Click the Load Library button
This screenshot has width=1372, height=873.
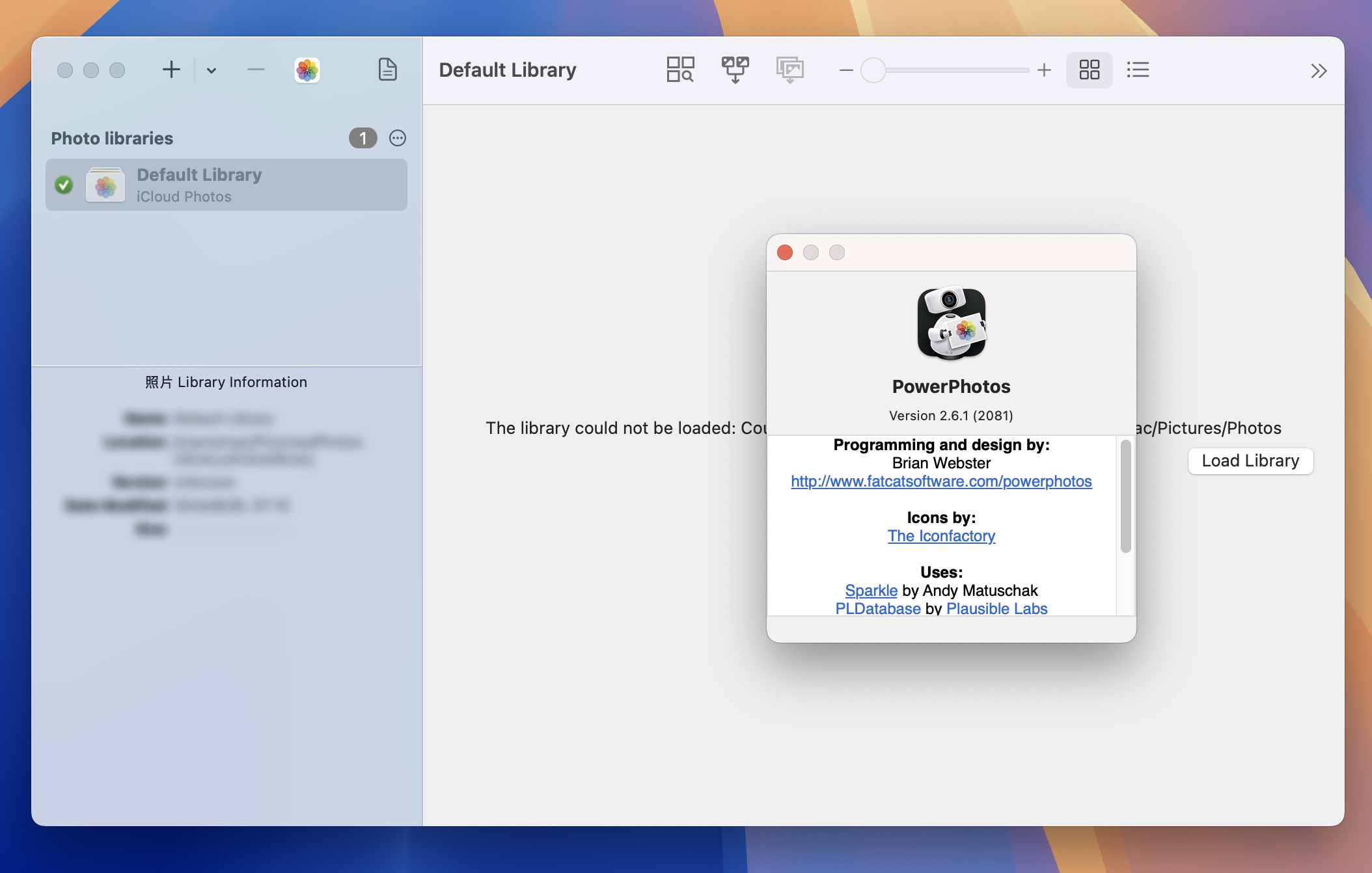(x=1250, y=461)
